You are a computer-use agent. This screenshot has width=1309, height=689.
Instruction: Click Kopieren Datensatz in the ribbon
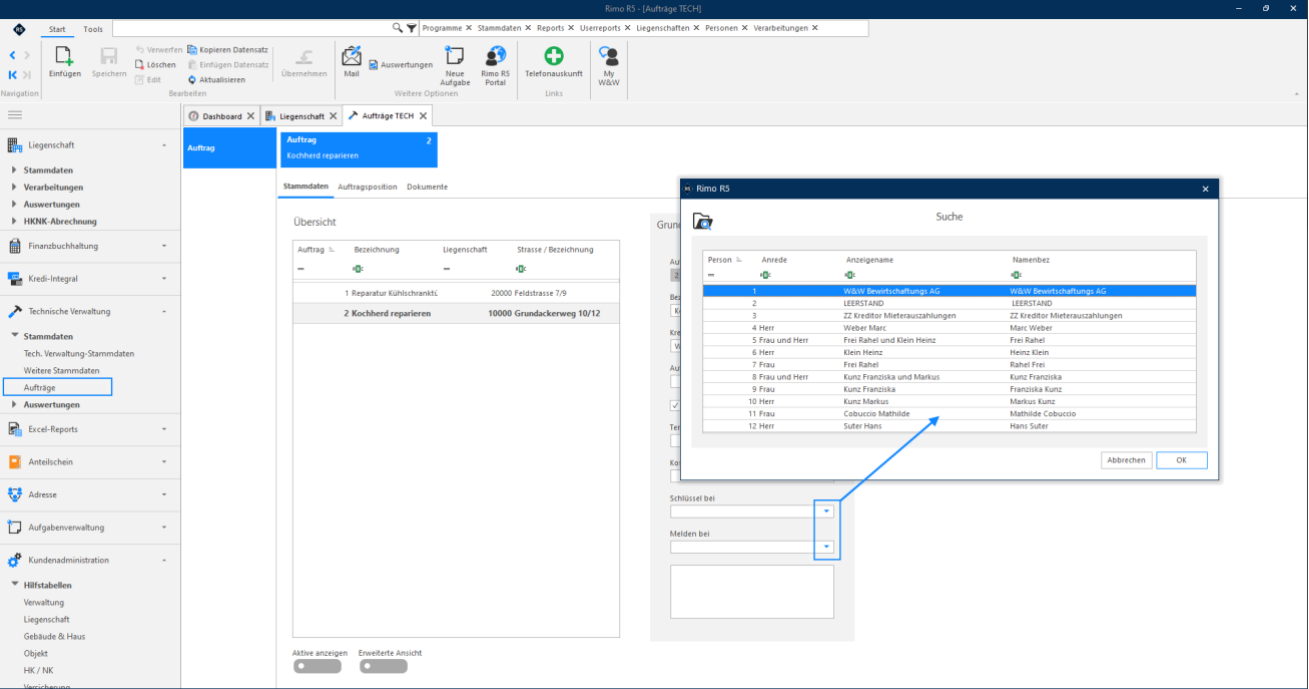click(x=228, y=49)
